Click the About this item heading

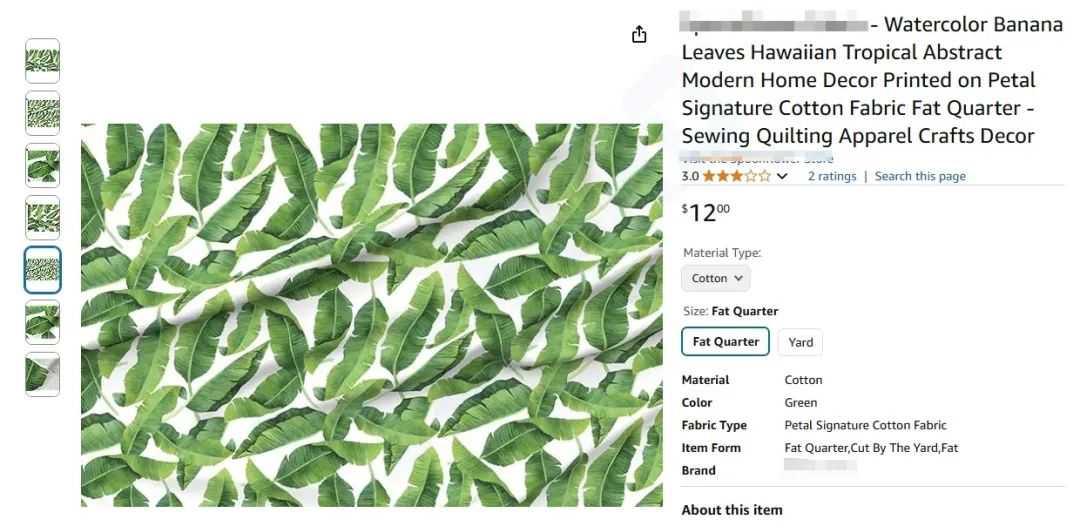click(x=732, y=510)
